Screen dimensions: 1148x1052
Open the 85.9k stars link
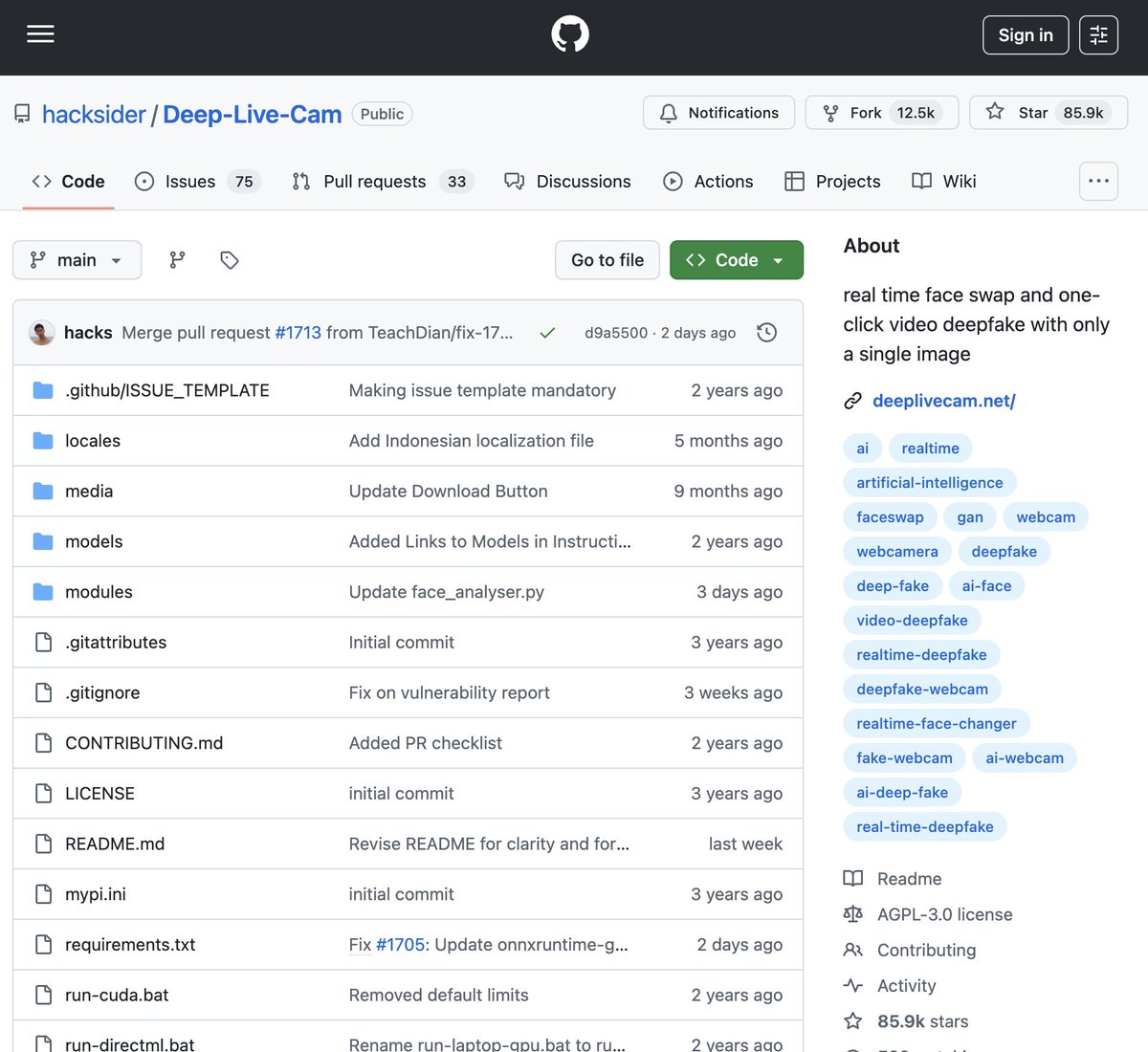click(922, 1021)
